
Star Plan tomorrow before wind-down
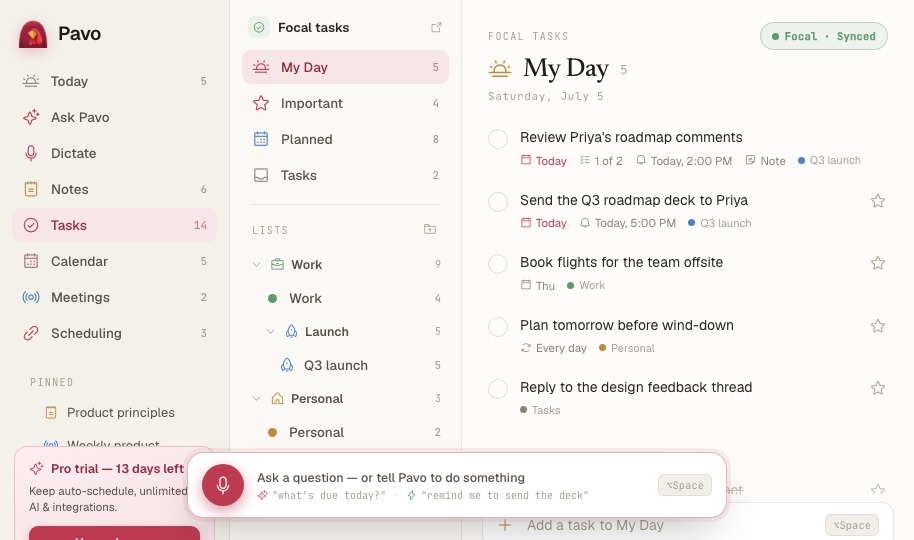click(878, 326)
